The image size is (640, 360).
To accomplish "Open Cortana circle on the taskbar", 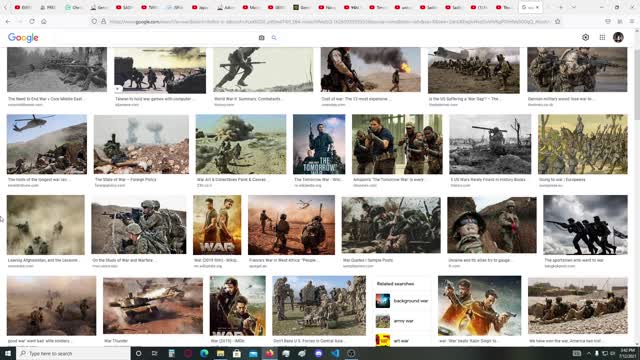I will [x=138, y=353].
